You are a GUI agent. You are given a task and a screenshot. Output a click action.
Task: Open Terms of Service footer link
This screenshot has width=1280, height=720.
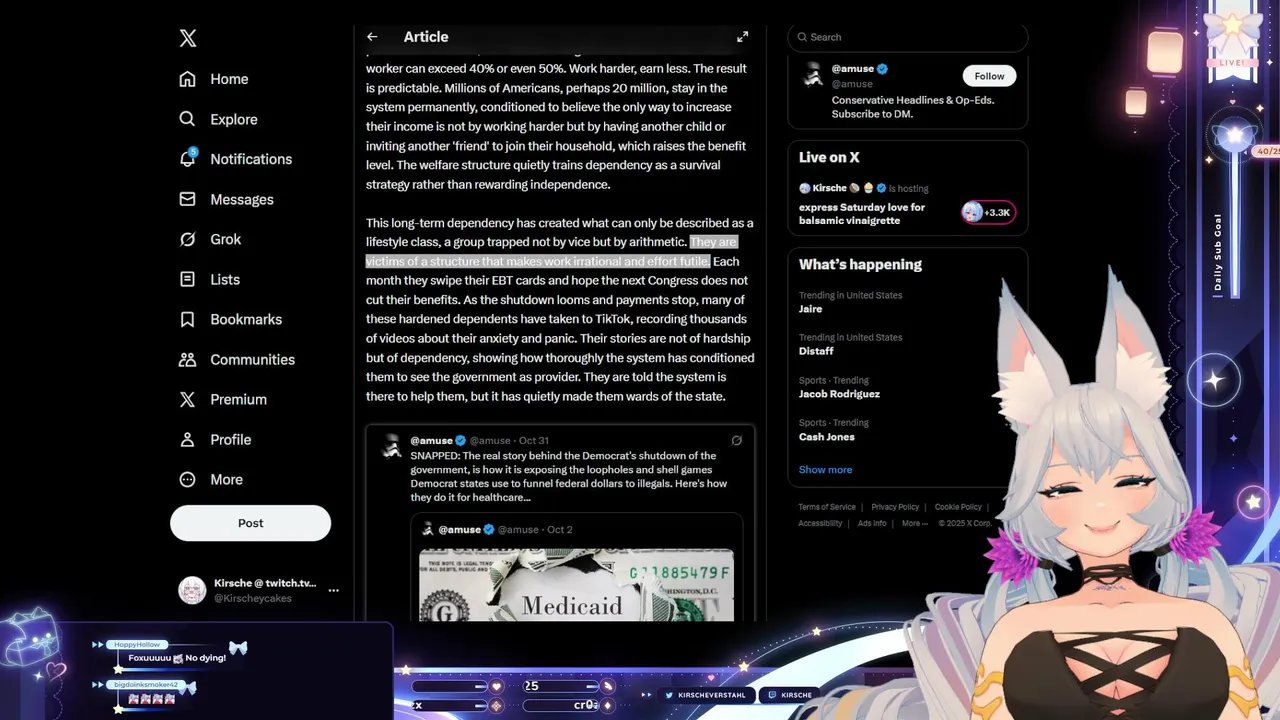(x=827, y=507)
